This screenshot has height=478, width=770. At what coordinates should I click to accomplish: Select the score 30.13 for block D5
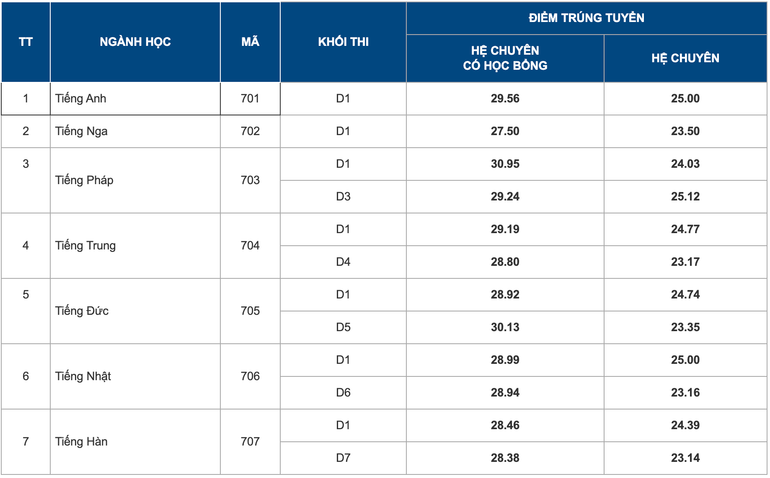click(x=505, y=327)
